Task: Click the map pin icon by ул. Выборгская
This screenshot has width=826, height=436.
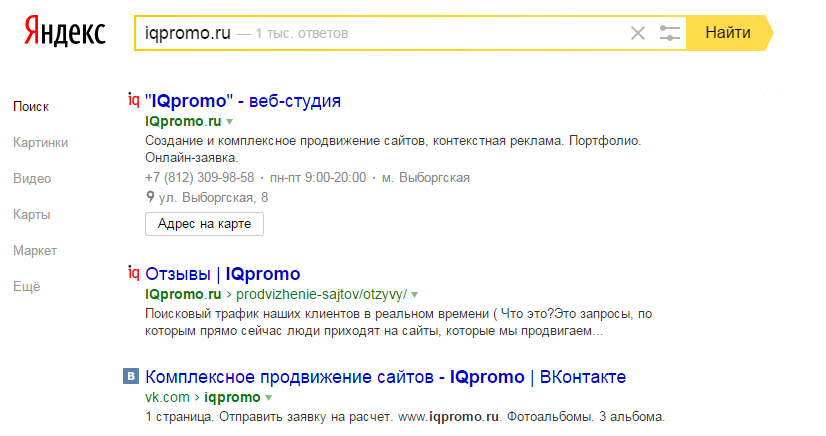Action: pyautogui.click(x=150, y=197)
